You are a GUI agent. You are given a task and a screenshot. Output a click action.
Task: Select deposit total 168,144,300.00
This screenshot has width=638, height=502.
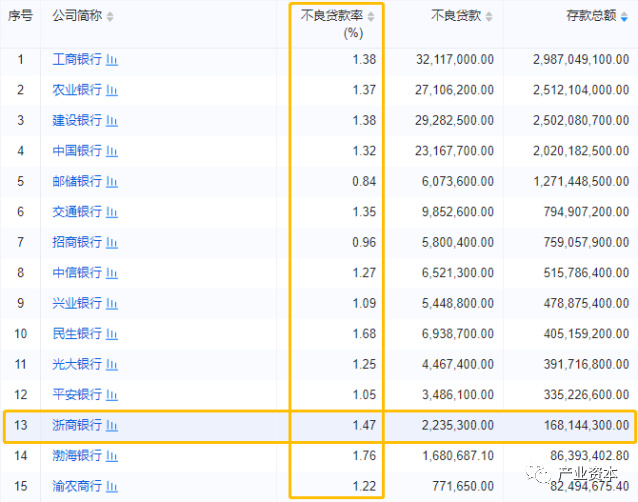pos(586,426)
